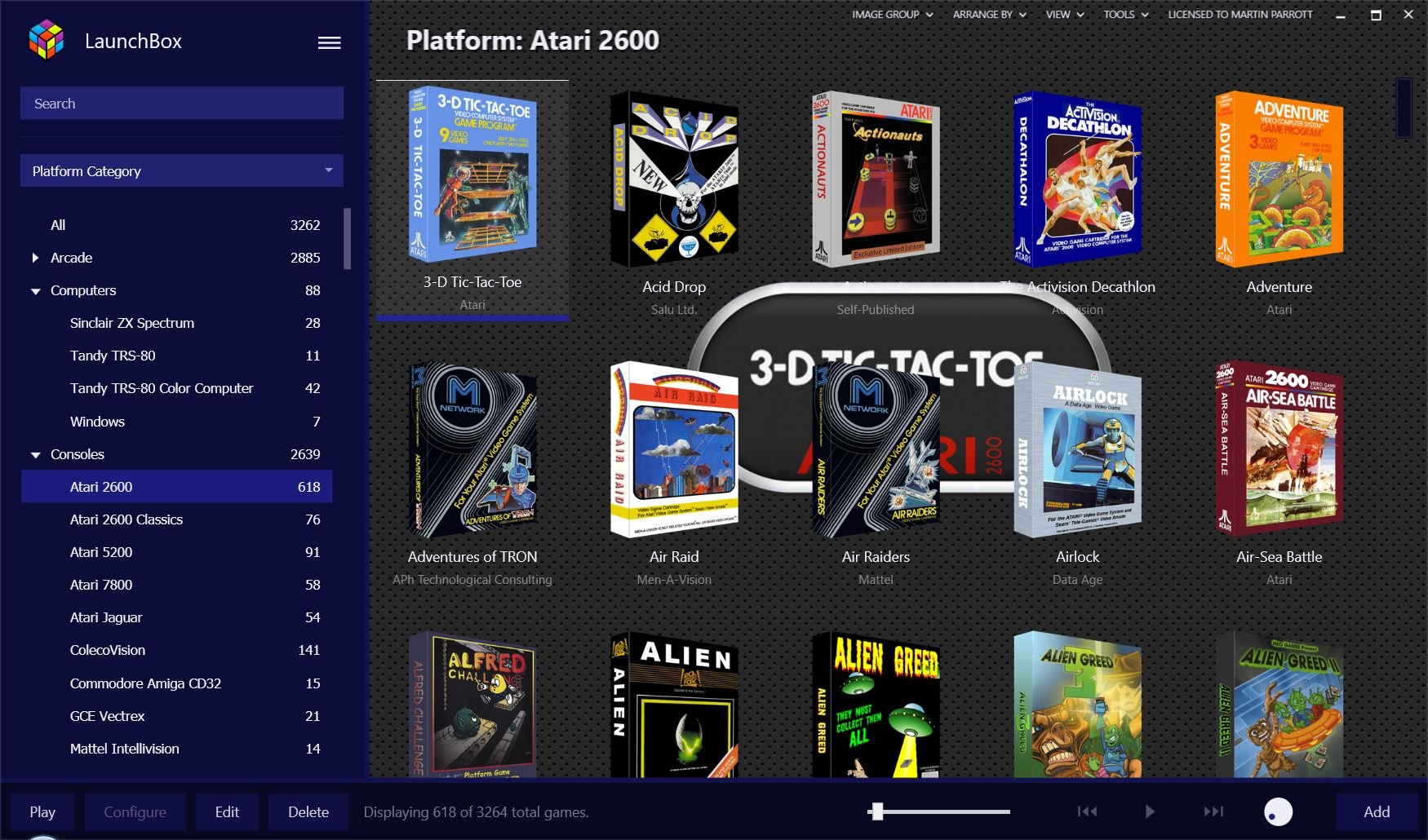Screen dimensions: 1428x840
Task: Click the Edit button
Action: tap(227, 812)
